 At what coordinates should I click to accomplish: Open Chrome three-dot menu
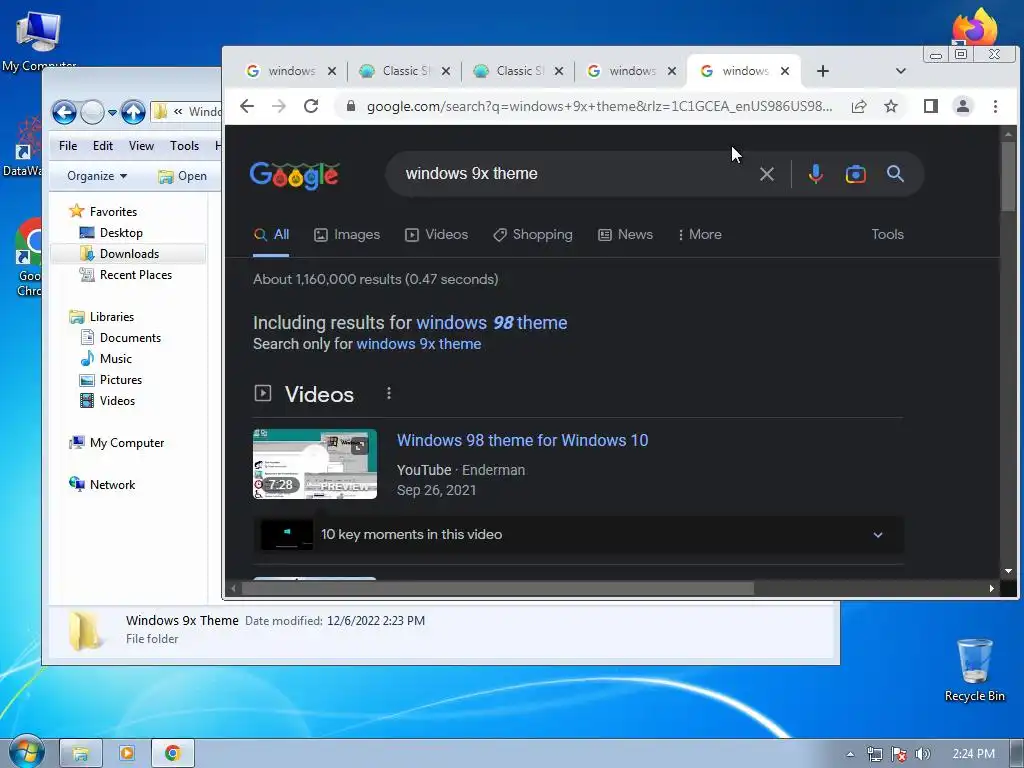point(995,106)
